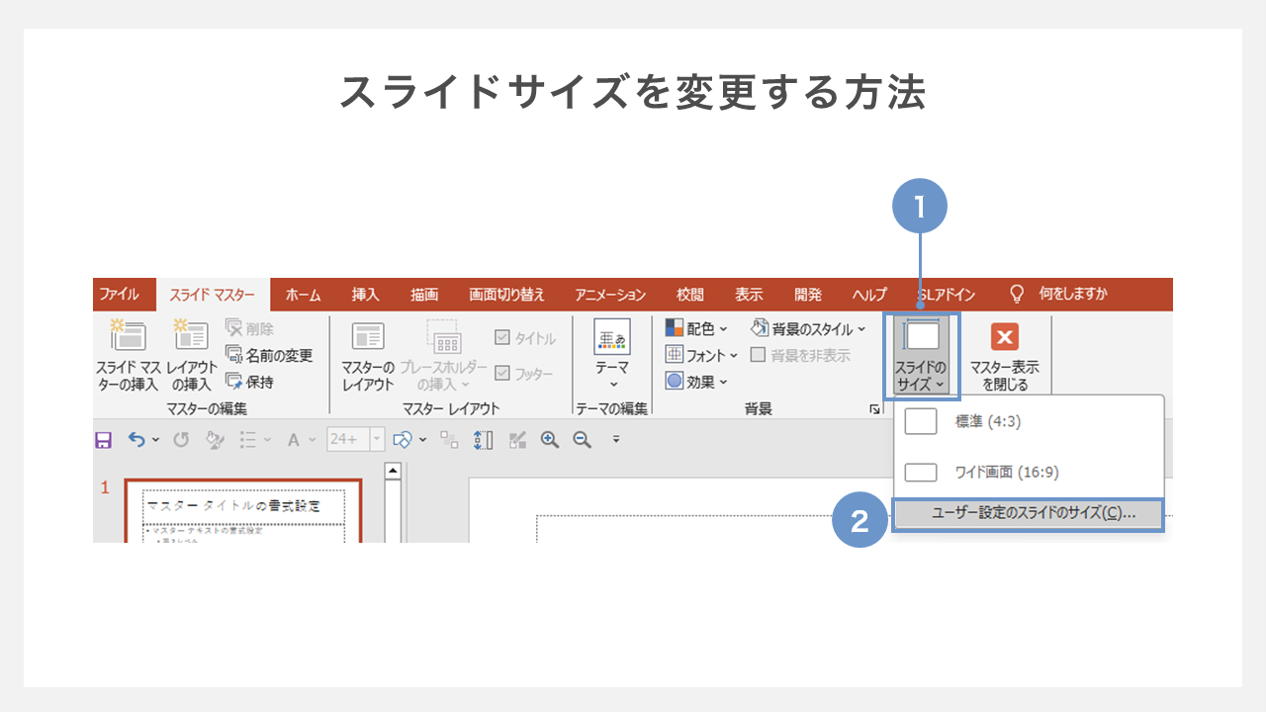Image resolution: width=1266 pixels, height=712 pixels.
Task: Toggle the フッター checkbox
Action: pyautogui.click(x=502, y=372)
